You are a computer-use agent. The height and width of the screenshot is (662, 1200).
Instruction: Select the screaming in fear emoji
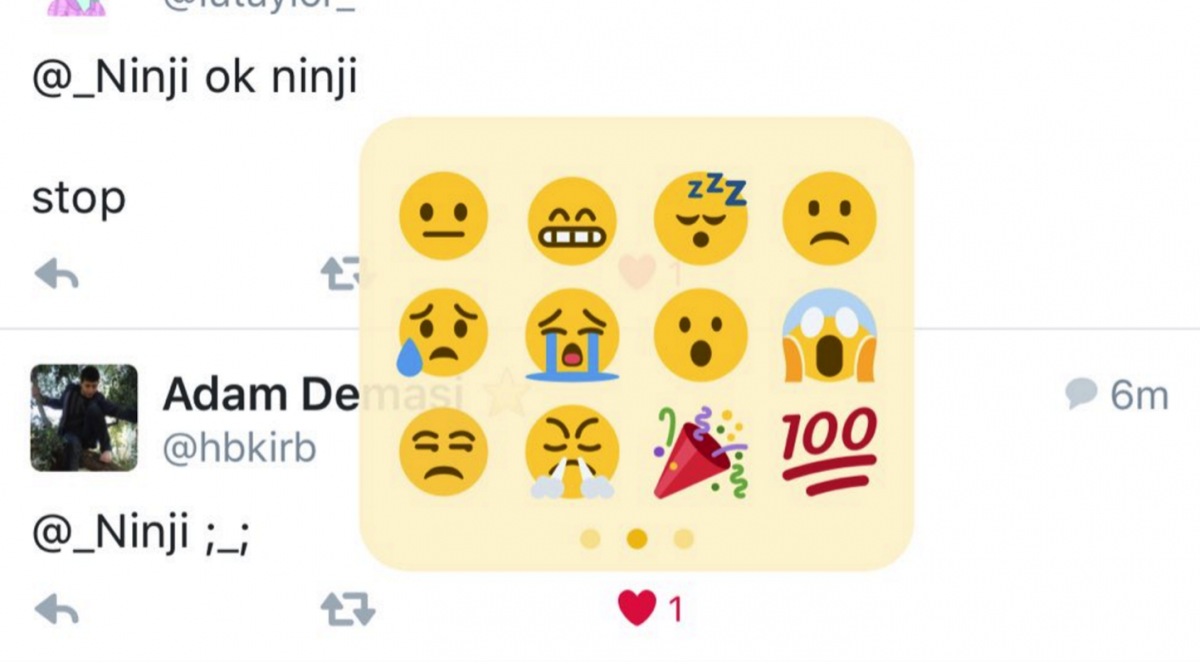tap(829, 335)
